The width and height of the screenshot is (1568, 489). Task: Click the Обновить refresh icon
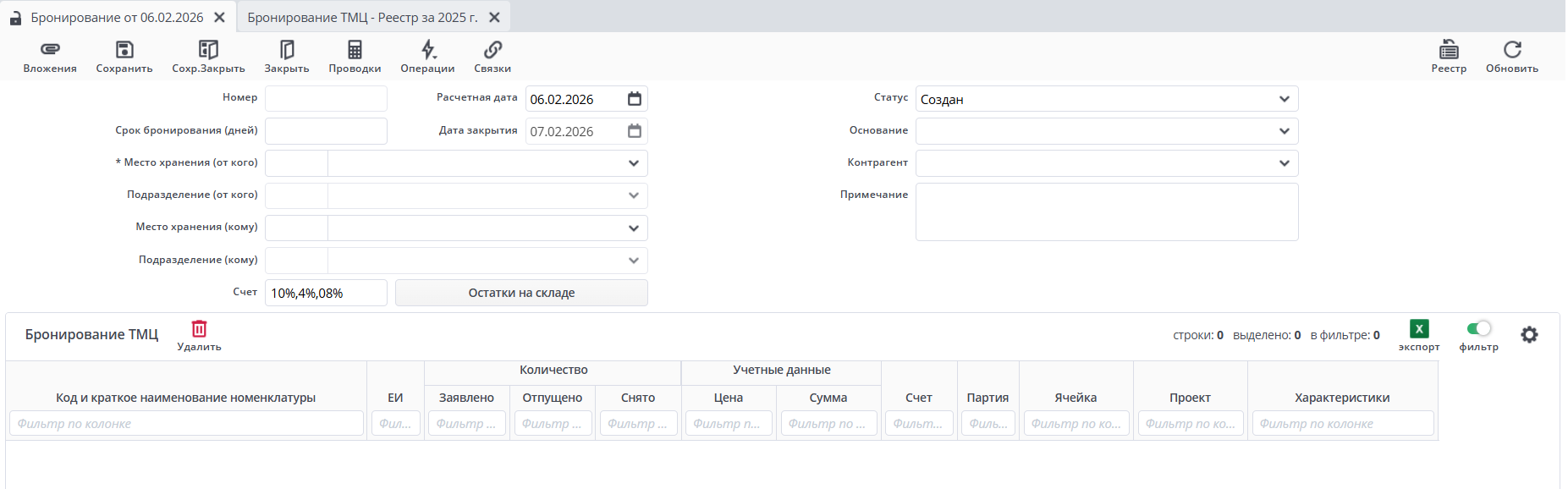tap(1512, 50)
